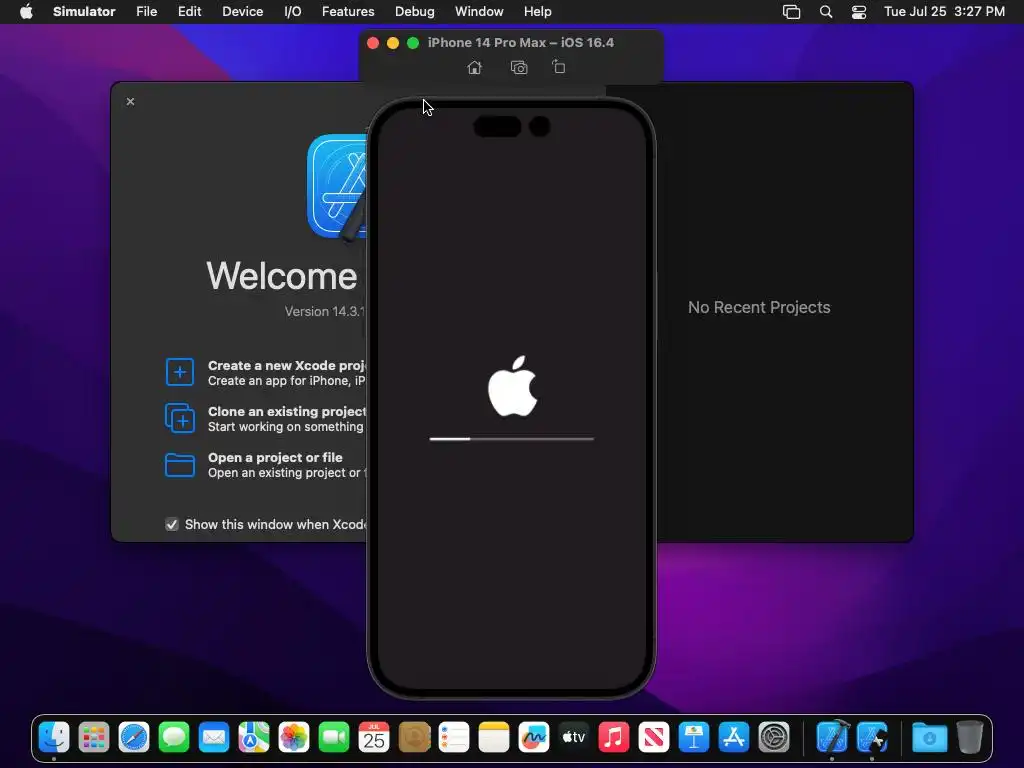Image resolution: width=1024 pixels, height=768 pixels.
Task: Click the green zoom button on Simulator
Action: pos(413,43)
